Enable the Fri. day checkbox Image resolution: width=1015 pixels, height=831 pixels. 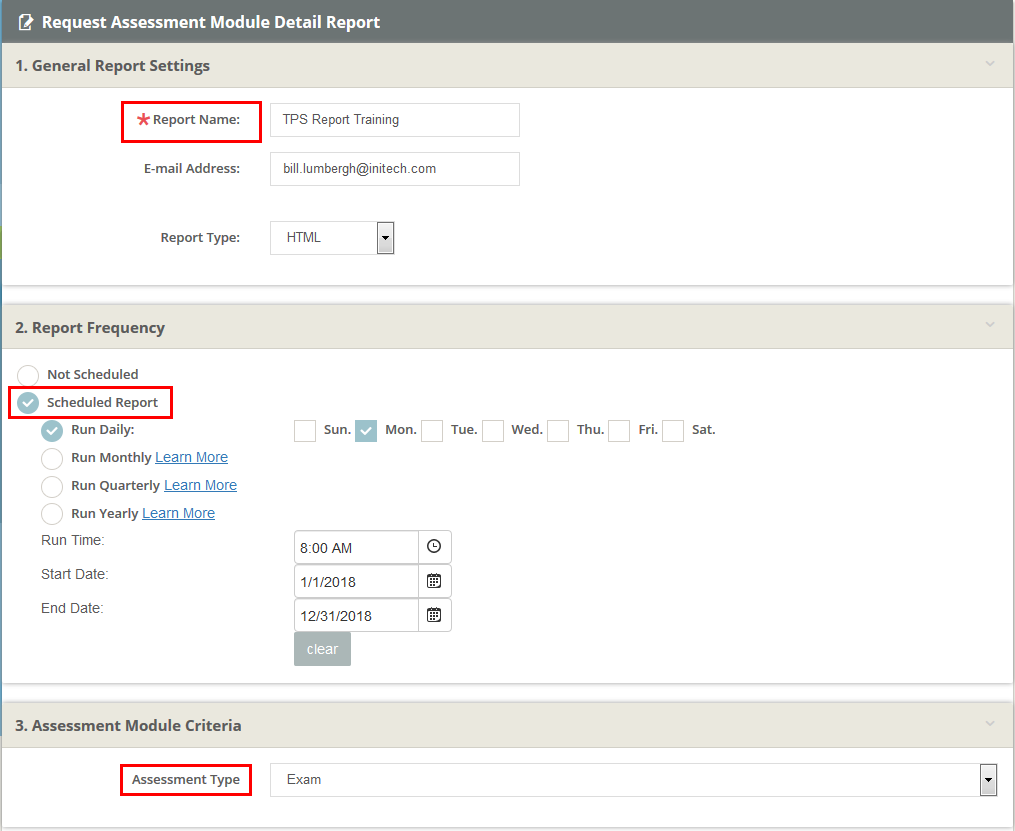coord(619,431)
